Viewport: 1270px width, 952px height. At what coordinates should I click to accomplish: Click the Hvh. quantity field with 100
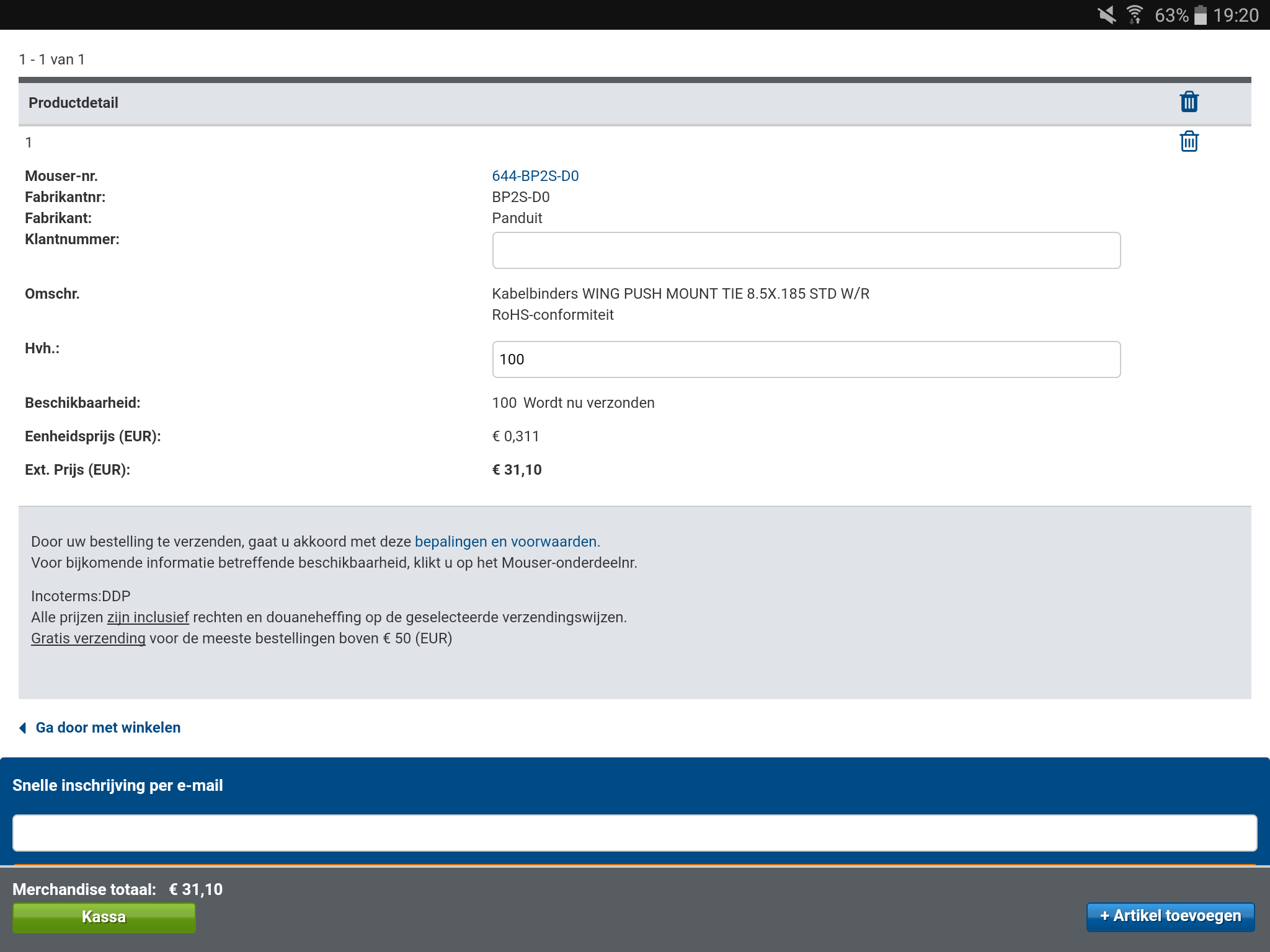(x=806, y=359)
